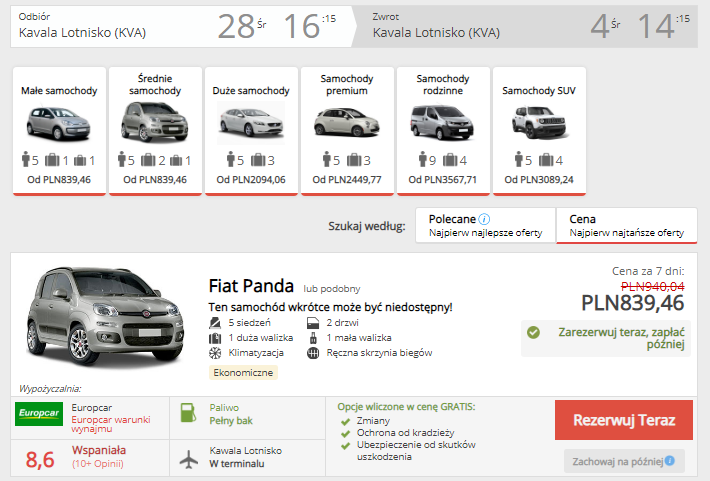Viewport: 710px width, 481px height.
Task: Select the Samochody rodzinne van category
Action: pyautogui.click(x=442, y=130)
